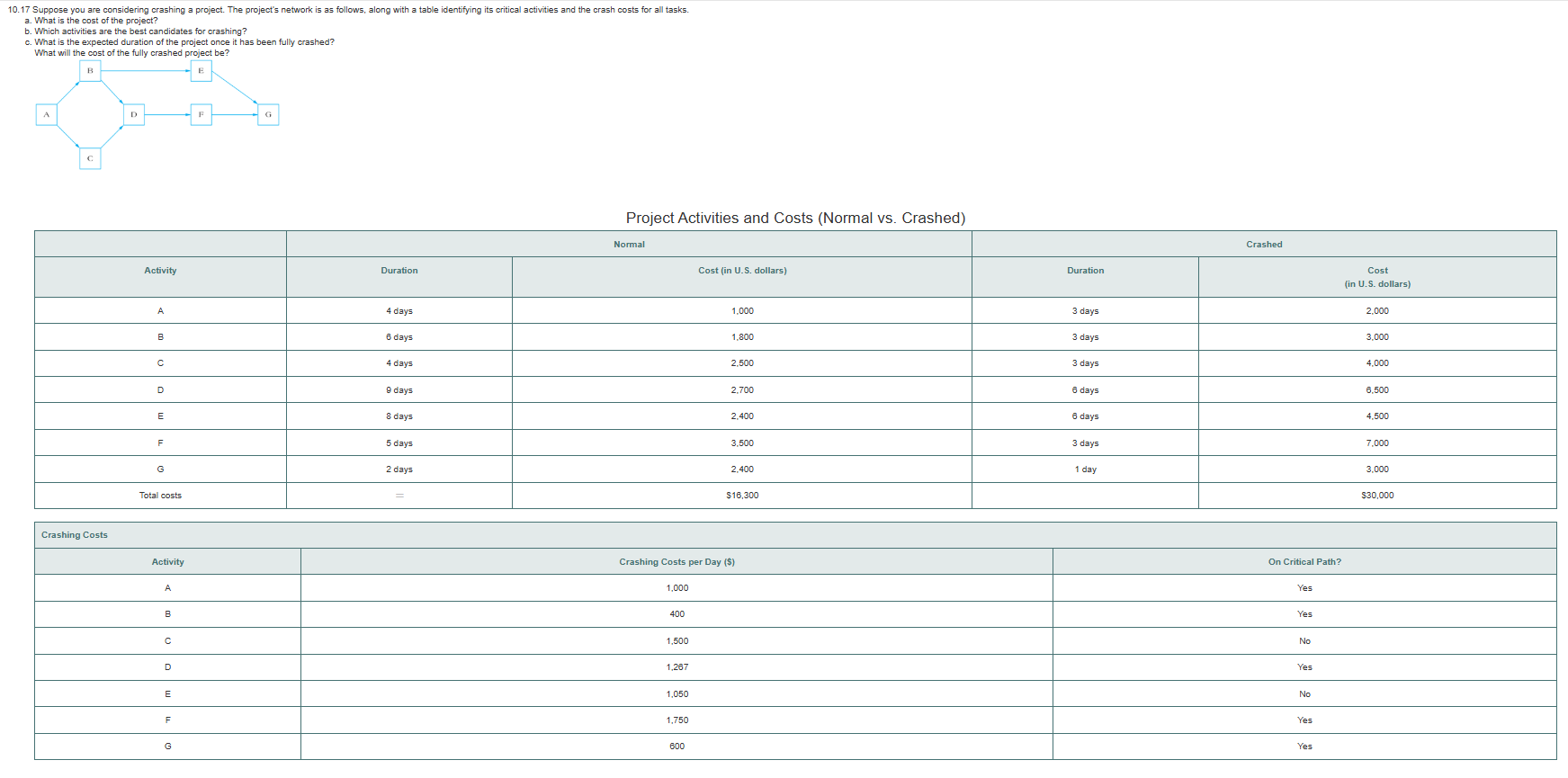Click the 'Yes' critical path value for activity G
The image size is (1568, 778).
point(1304,747)
